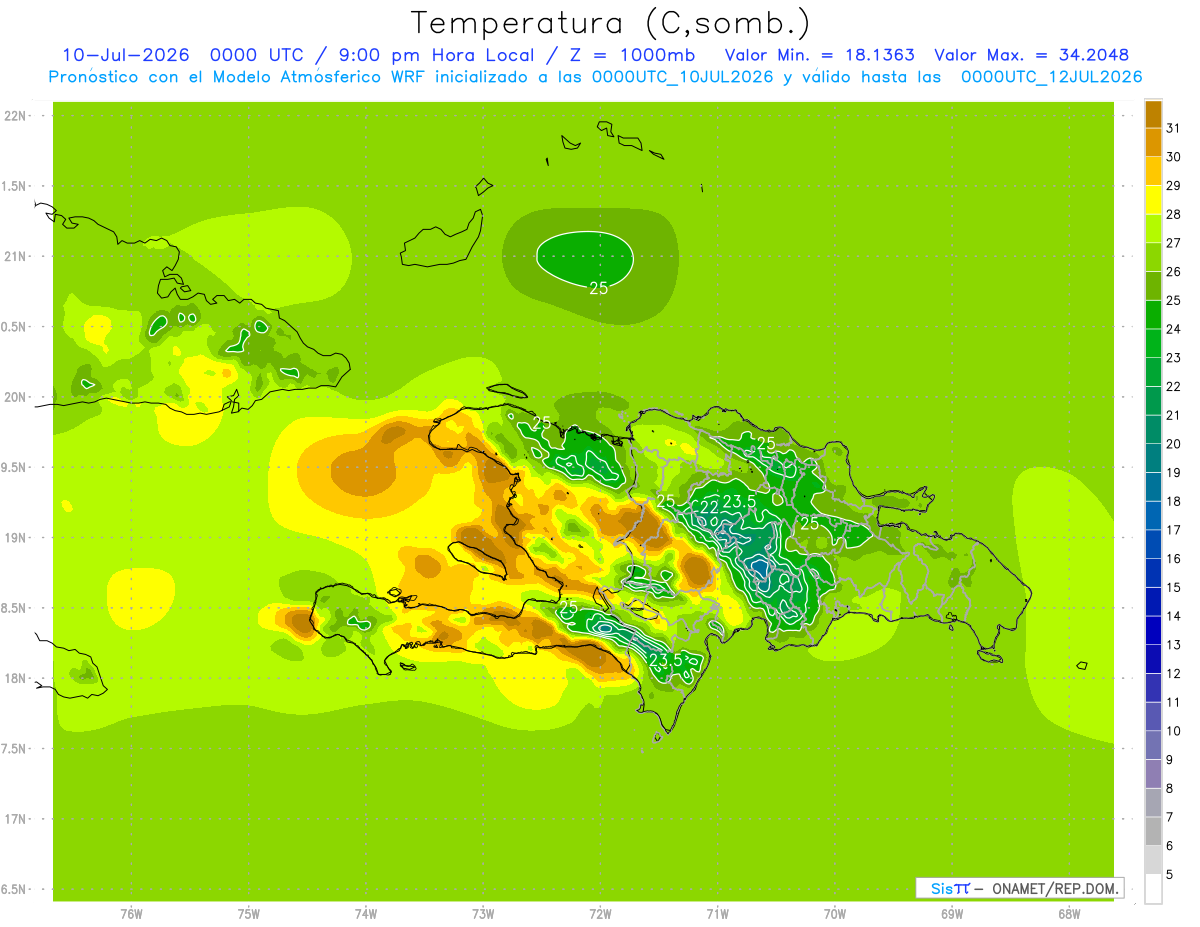Click the latitude axis label '22N'
The width and height of the screenshot is (1200, 927).
pos(17,116)
